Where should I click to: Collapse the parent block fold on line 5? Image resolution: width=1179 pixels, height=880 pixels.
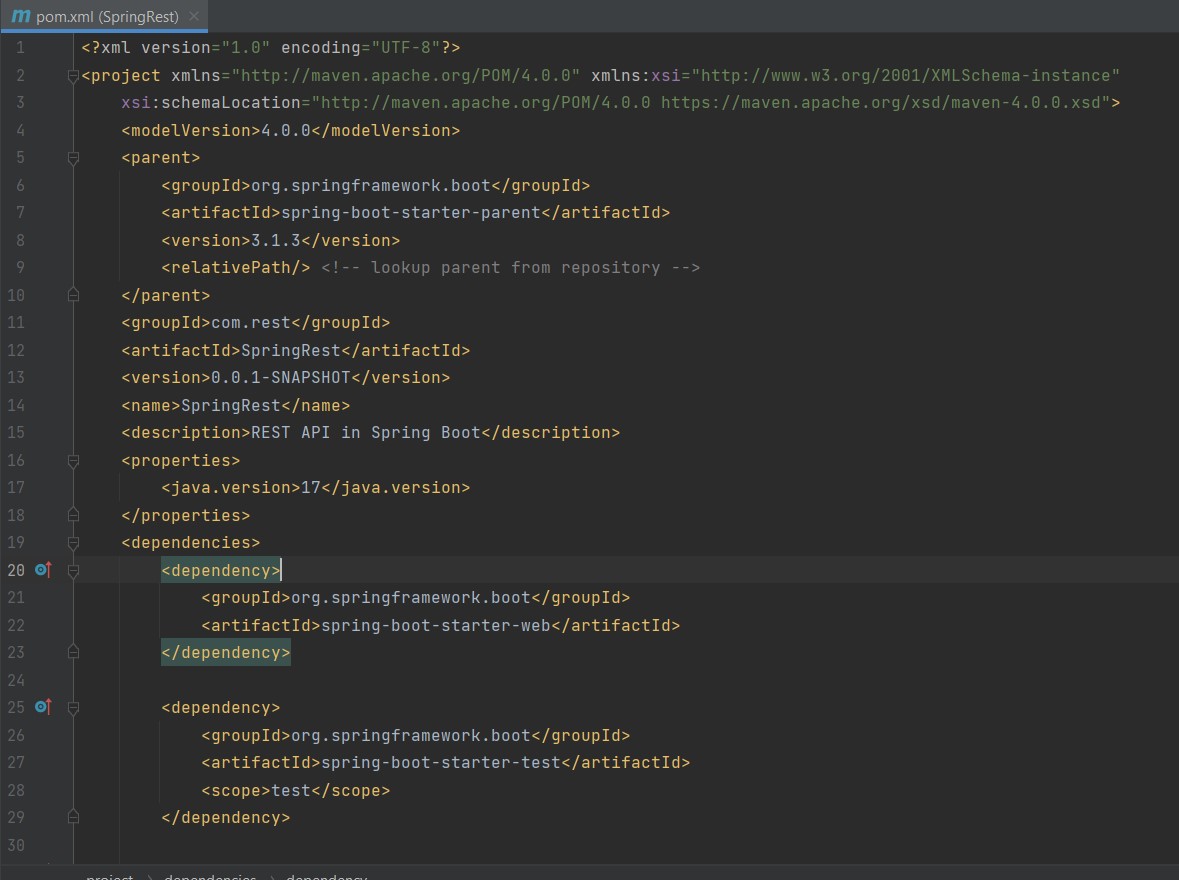pyautogui.click(x=73, y=158)
